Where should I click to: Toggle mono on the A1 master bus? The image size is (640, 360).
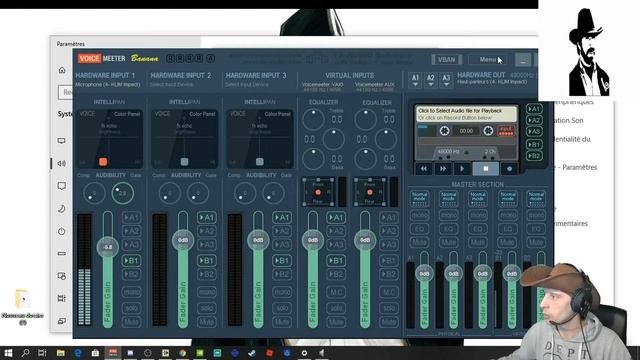[419, 215]
